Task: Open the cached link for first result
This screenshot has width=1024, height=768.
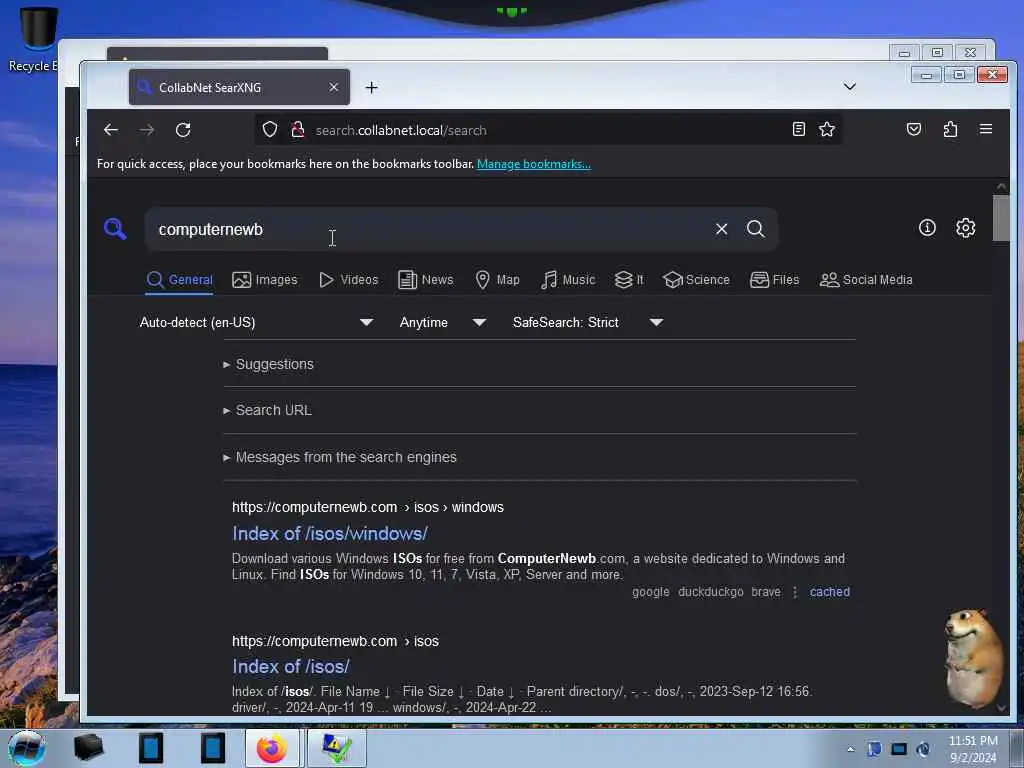Action: tap(829, 592)
